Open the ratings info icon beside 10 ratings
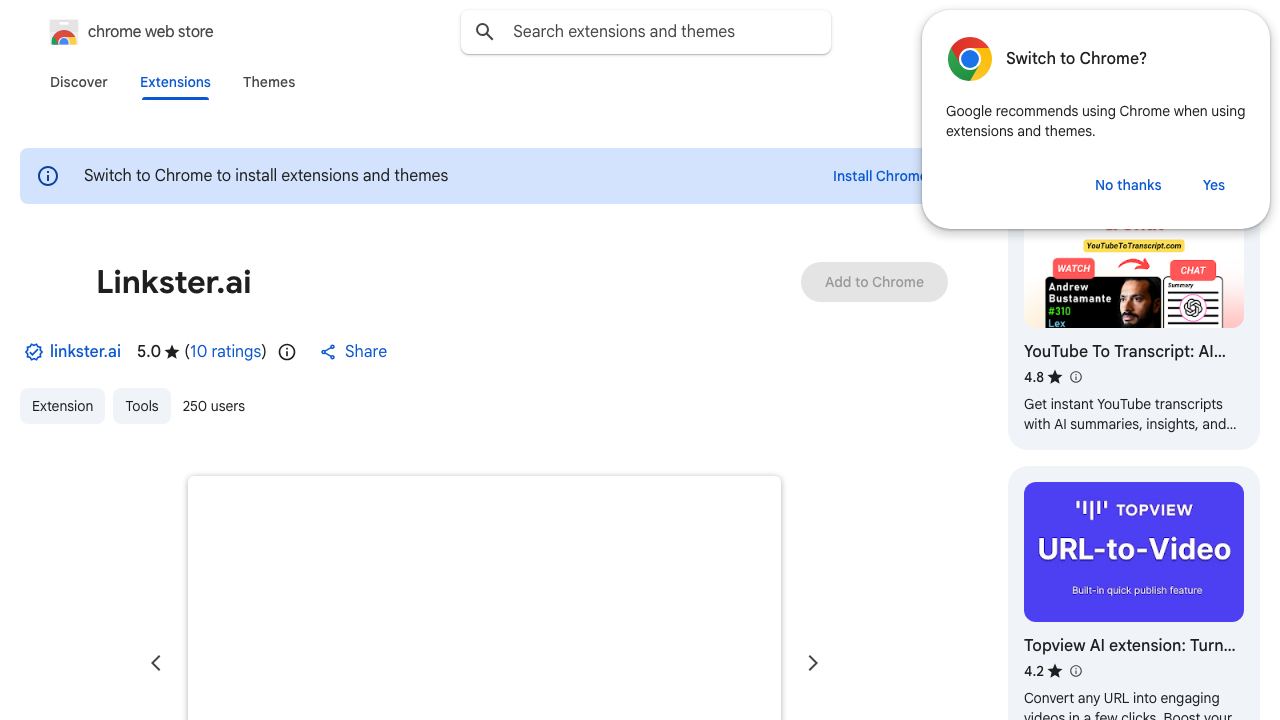The image size is (1280, 720). pyautogui.click(x=287, y=352)
